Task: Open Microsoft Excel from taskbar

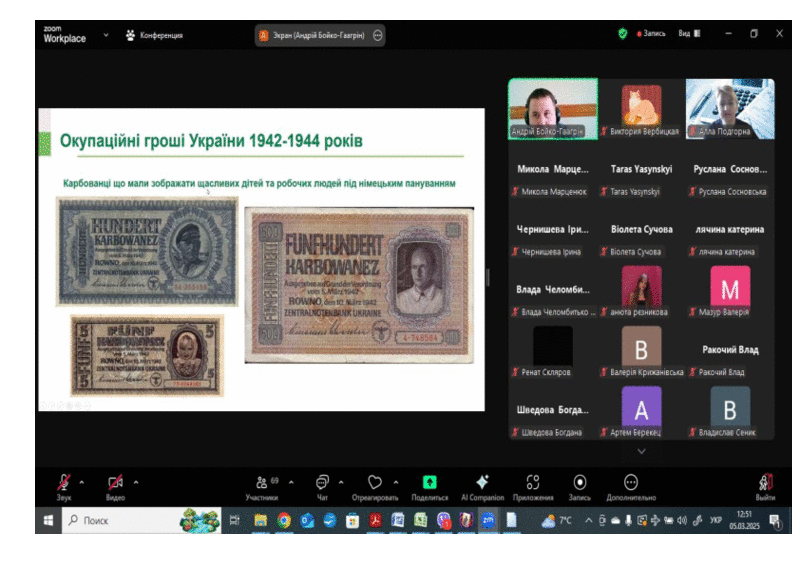Action: point(420,520)
